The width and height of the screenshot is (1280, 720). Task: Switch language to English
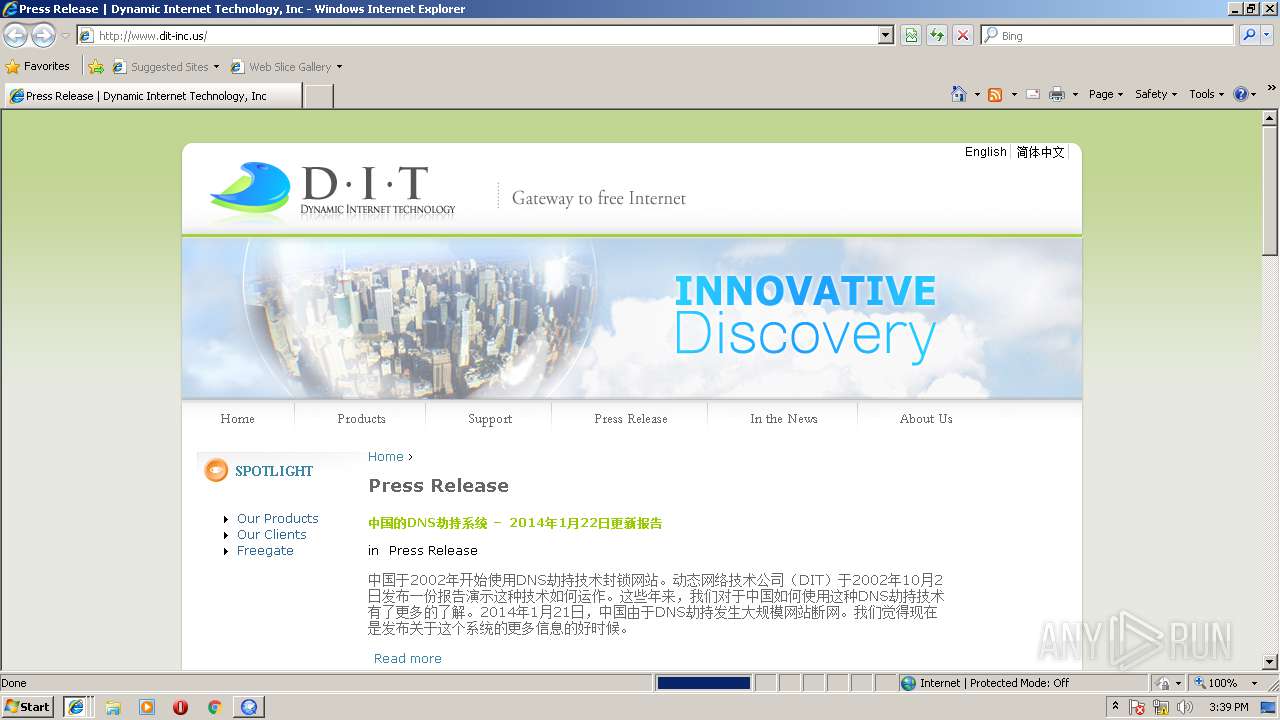[986, 152]
